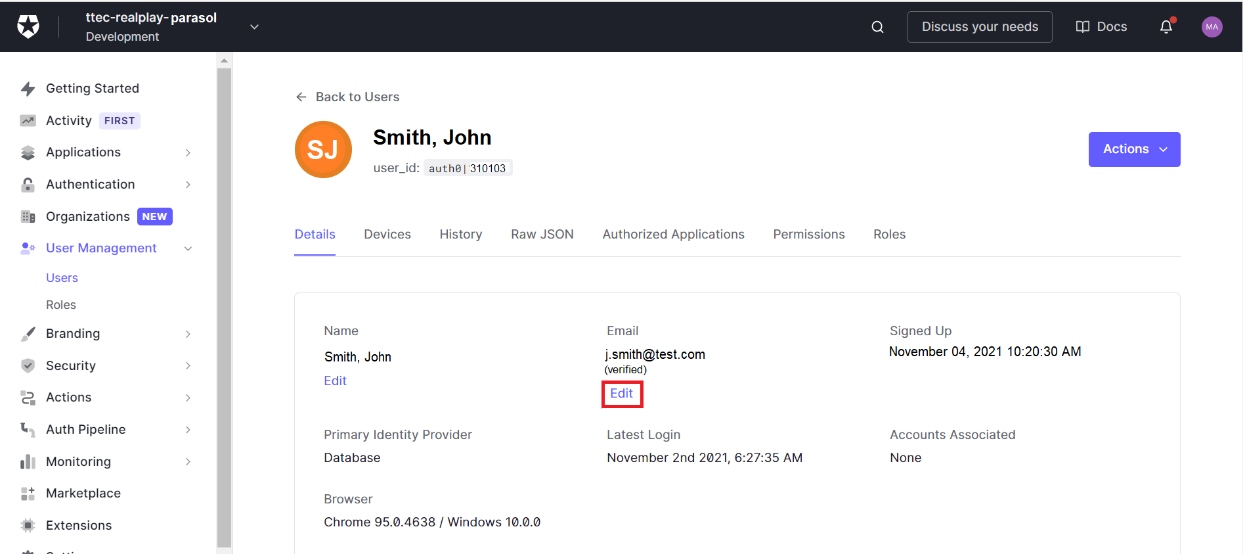Click Edit under the Email field
Screen dimensions: 1245x554
(621, 394)
